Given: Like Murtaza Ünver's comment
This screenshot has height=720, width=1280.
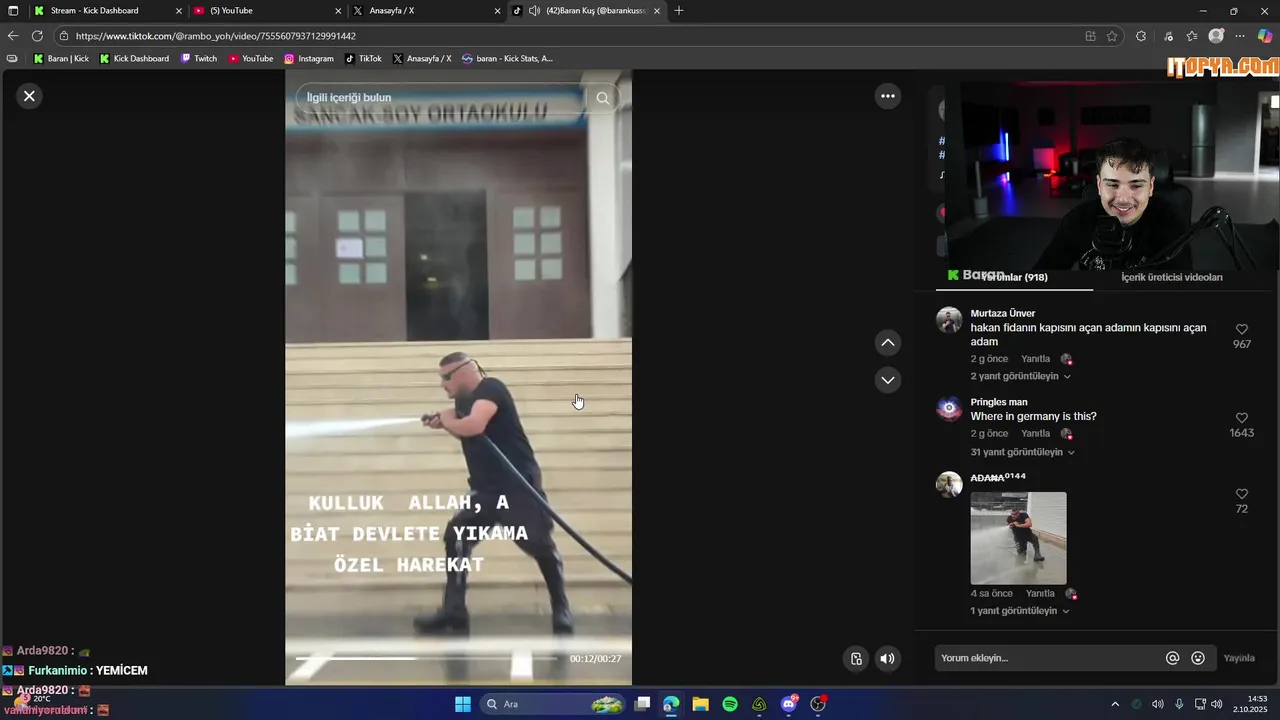Looking at the screenshot, I should point(1241,329).
